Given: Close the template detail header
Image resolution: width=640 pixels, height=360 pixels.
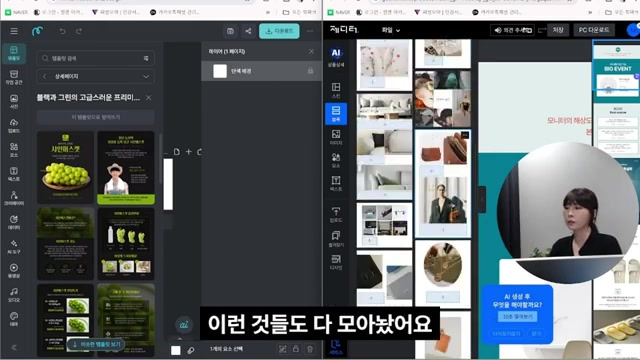Looking at the screenshot, I should click(149, 98).
